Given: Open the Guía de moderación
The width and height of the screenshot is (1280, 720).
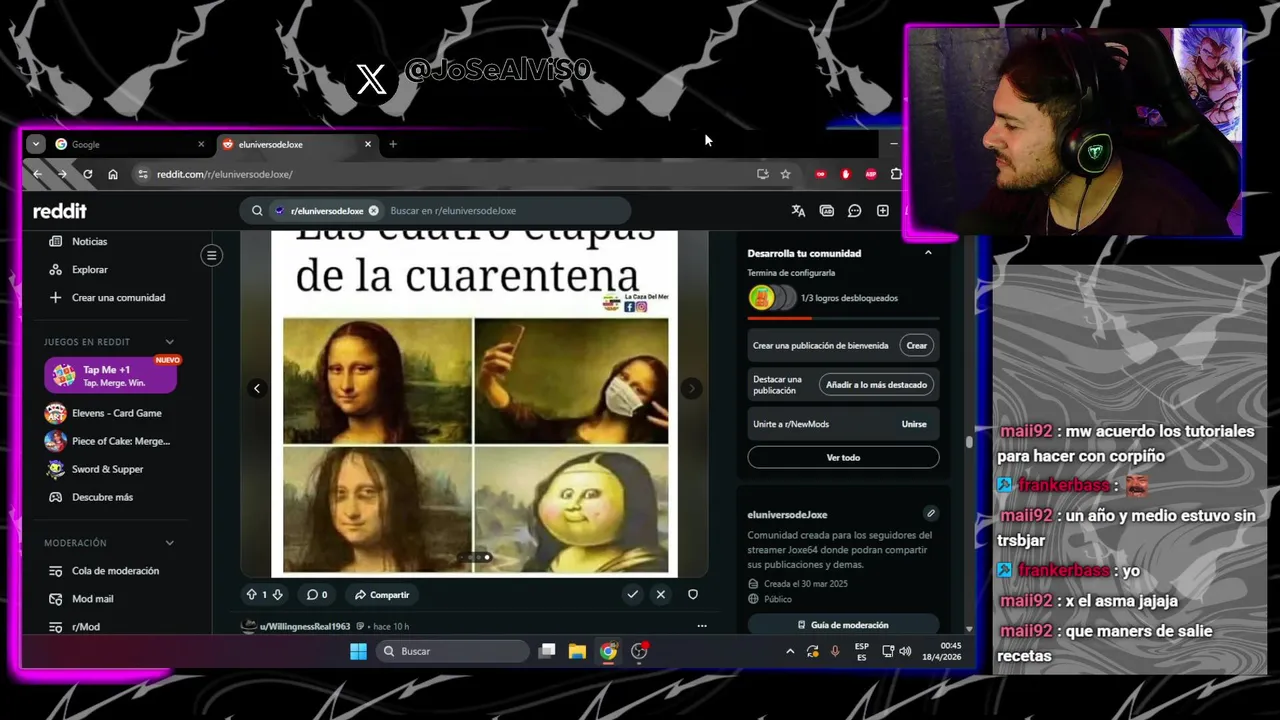Looking at the screenshot, I should pyautogui.click(x=843, y=625).
